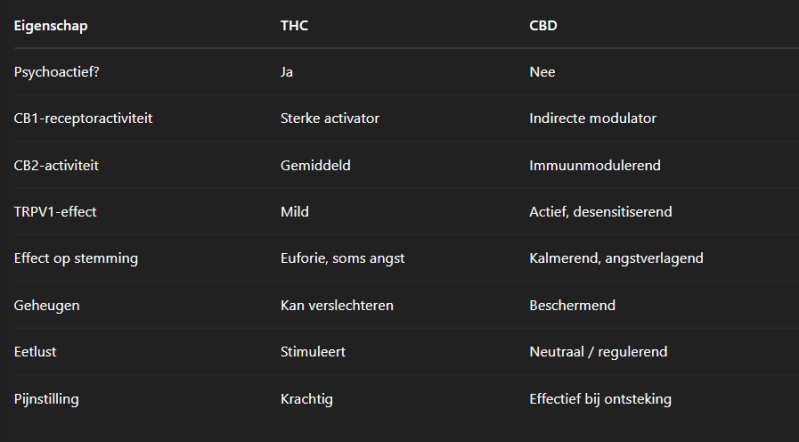The image size is (799, 442).
Task: Click the Sterke activator cell
Action: (x=330, y=118)
